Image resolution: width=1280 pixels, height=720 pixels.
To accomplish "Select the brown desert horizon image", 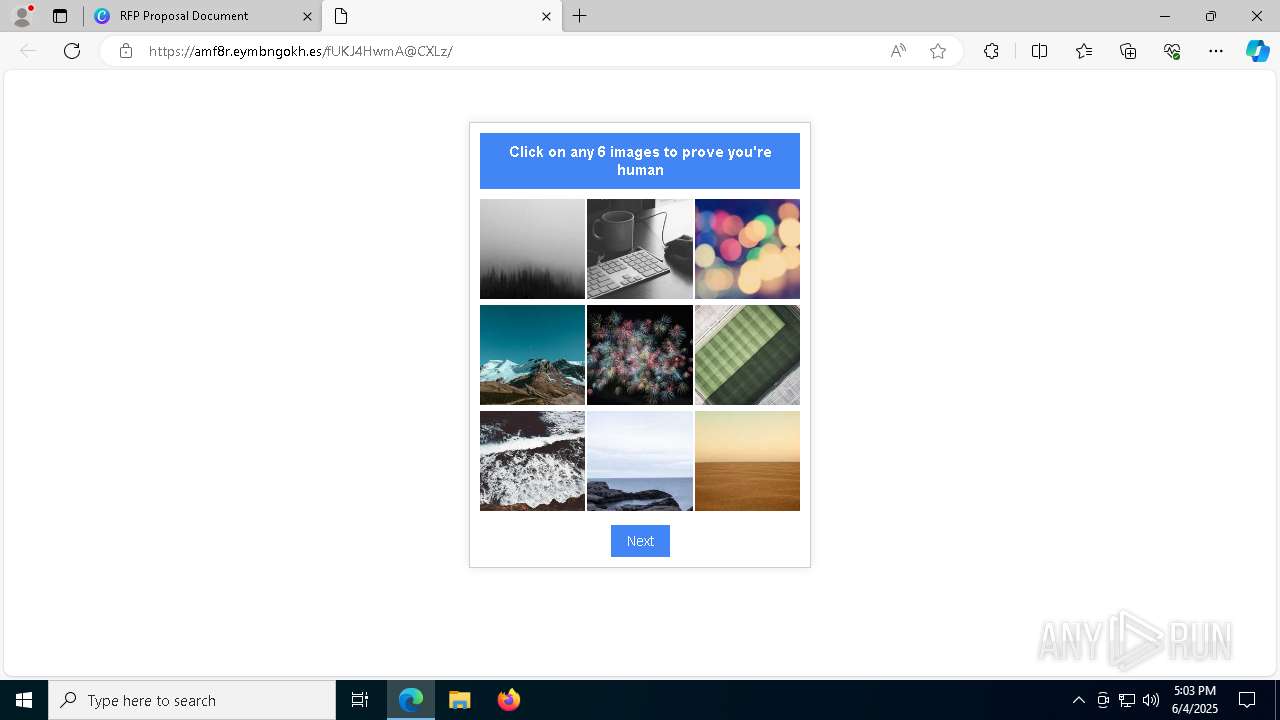I will [x=747, y=461].
